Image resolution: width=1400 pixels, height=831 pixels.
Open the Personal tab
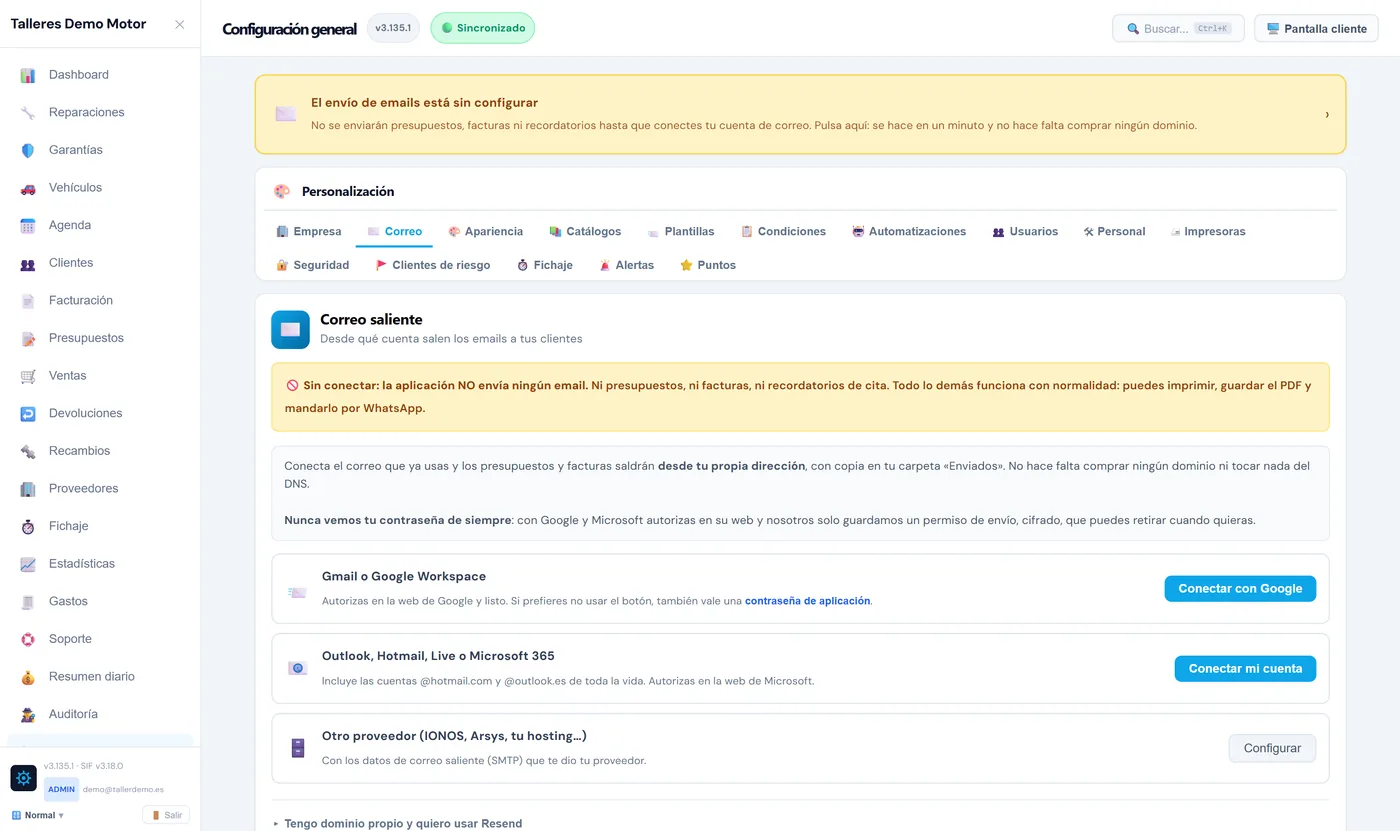click(x=1114, y=232)
